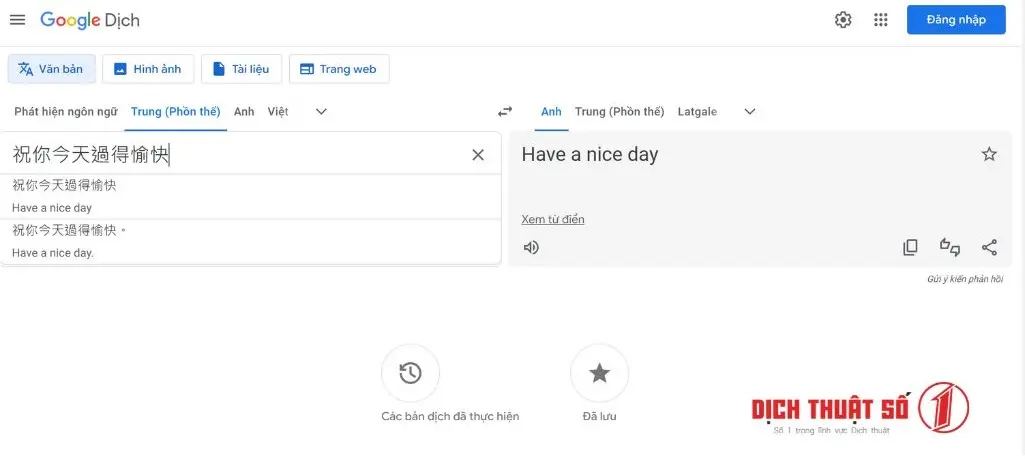The height and width of the screenshot is (469, 1025).
Task: Save translation with the star icon
Action: 989,154
